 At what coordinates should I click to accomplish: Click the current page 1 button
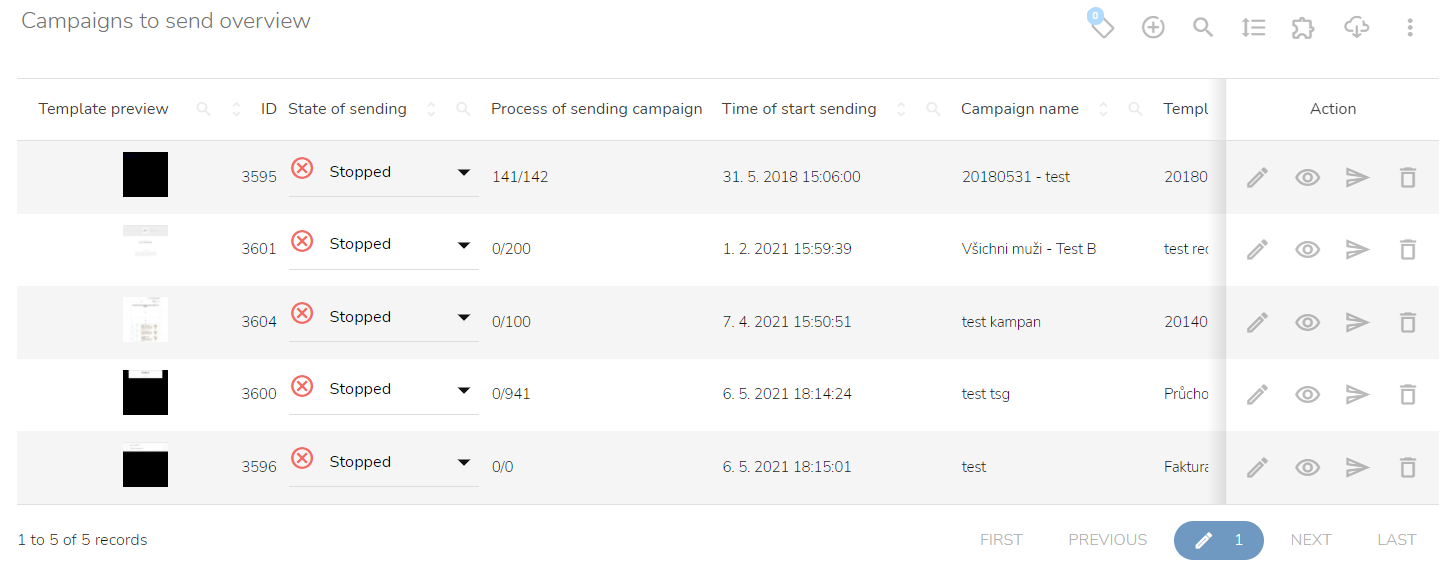tap(1219, 540)
